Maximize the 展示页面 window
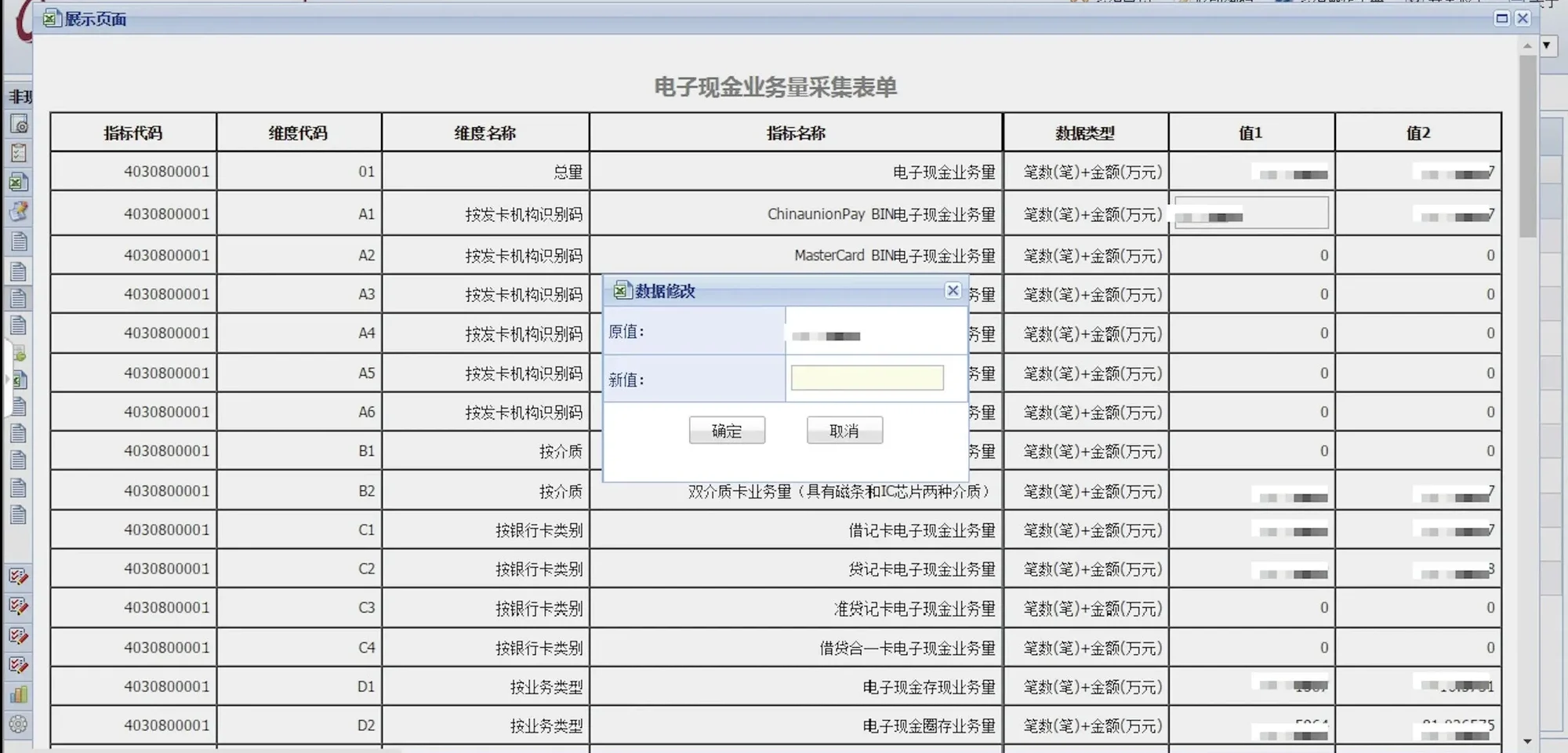Screen dimensions: 1568x753 pyautogui.click(x=1501, y=18)
